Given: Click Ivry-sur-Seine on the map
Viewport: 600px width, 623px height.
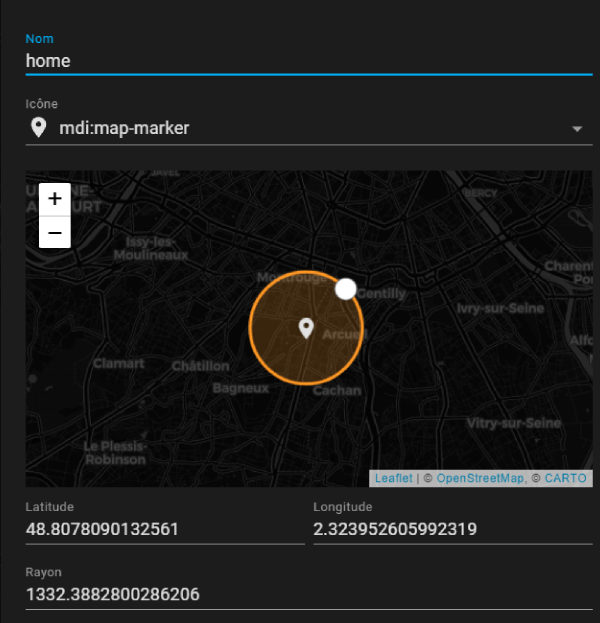Looking at the screenshot, I should [500, 308].
